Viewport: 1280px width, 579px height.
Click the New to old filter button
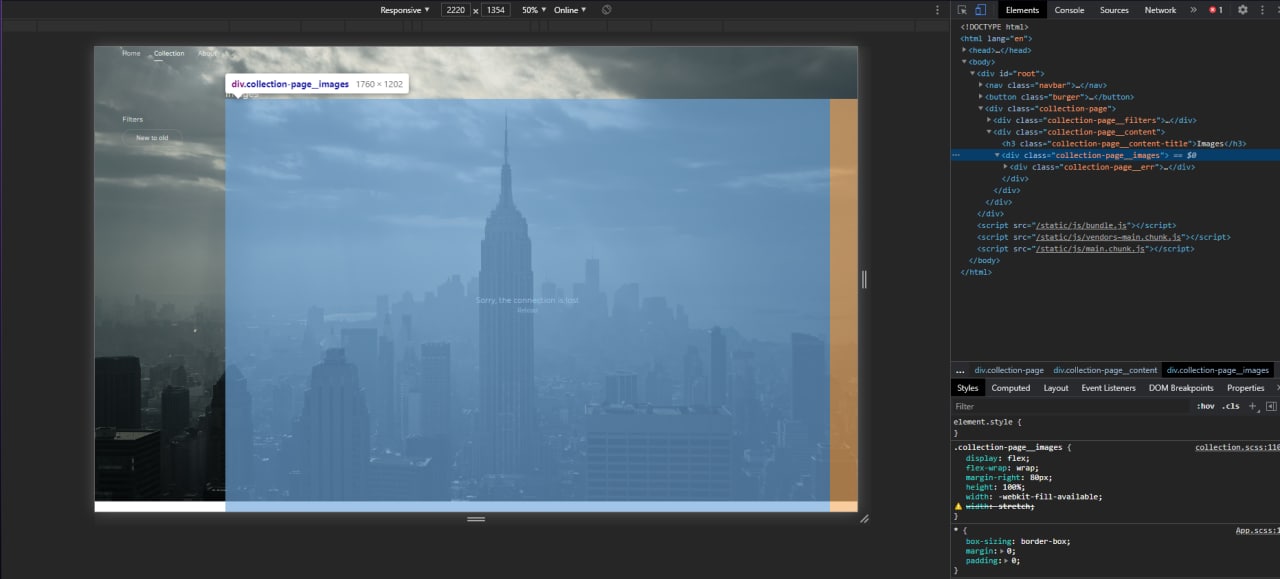tap(152, 138)
